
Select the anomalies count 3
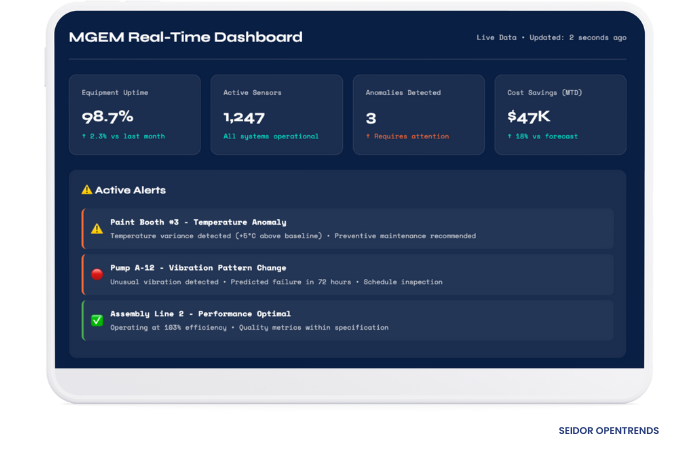(371, 118)
